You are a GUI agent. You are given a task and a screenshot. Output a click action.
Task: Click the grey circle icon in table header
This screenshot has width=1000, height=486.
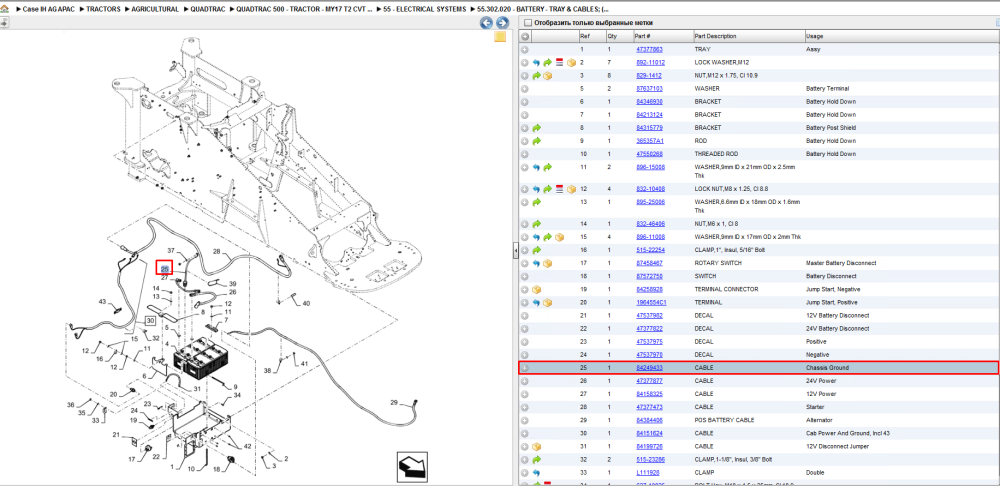(x=525, y=36)
